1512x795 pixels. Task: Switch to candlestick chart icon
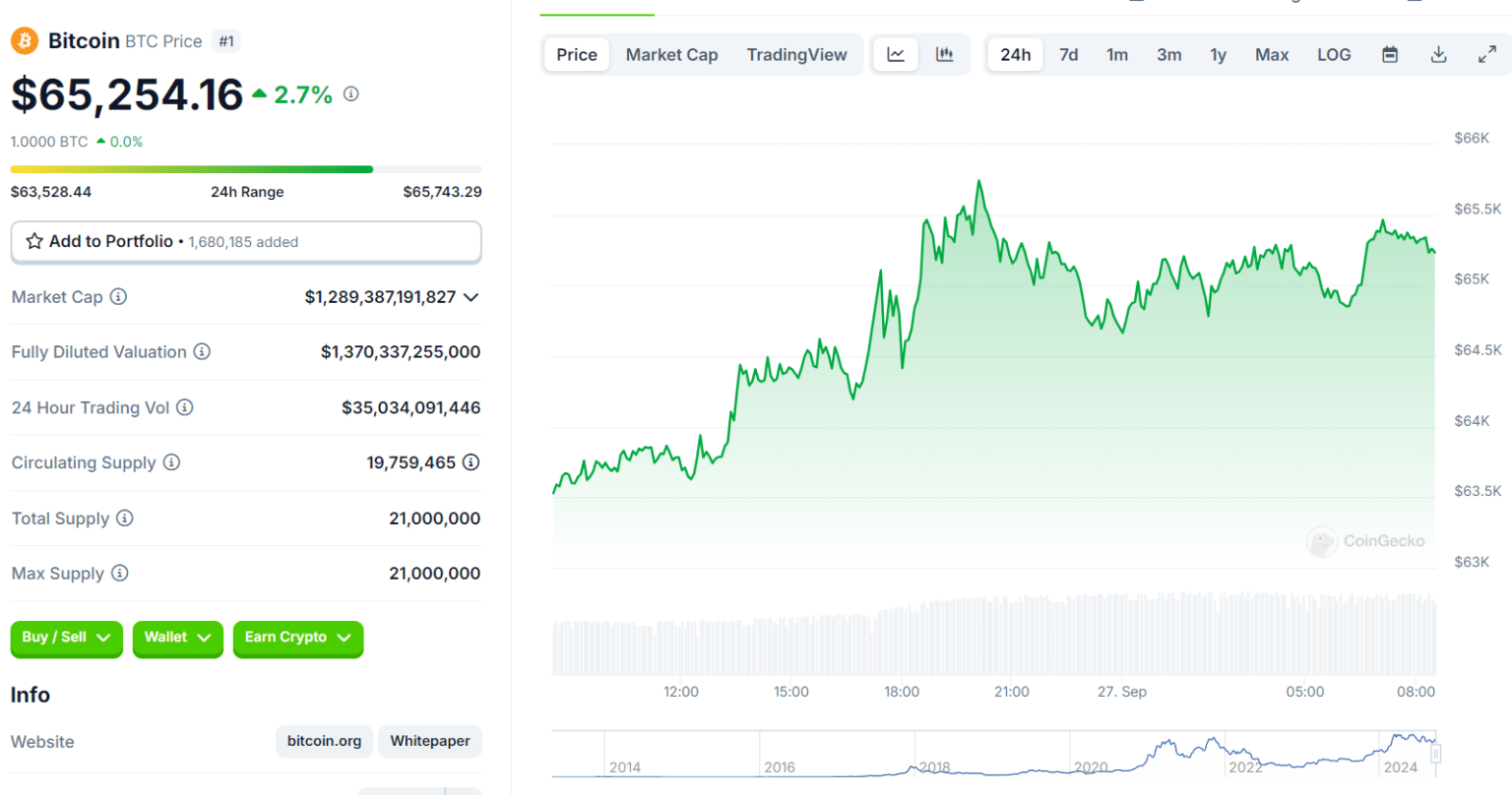tap(945, 55)
